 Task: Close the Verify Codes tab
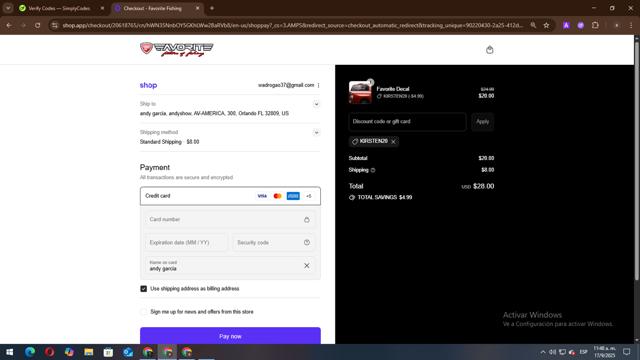(102, 8)
